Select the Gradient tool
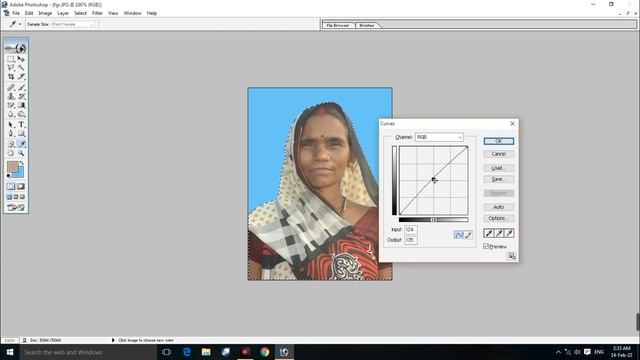640x360 pixels. pos(21,105)
